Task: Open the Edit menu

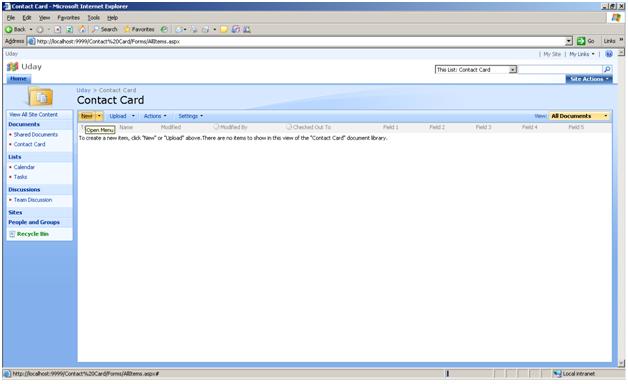Action: pos(27,18)
